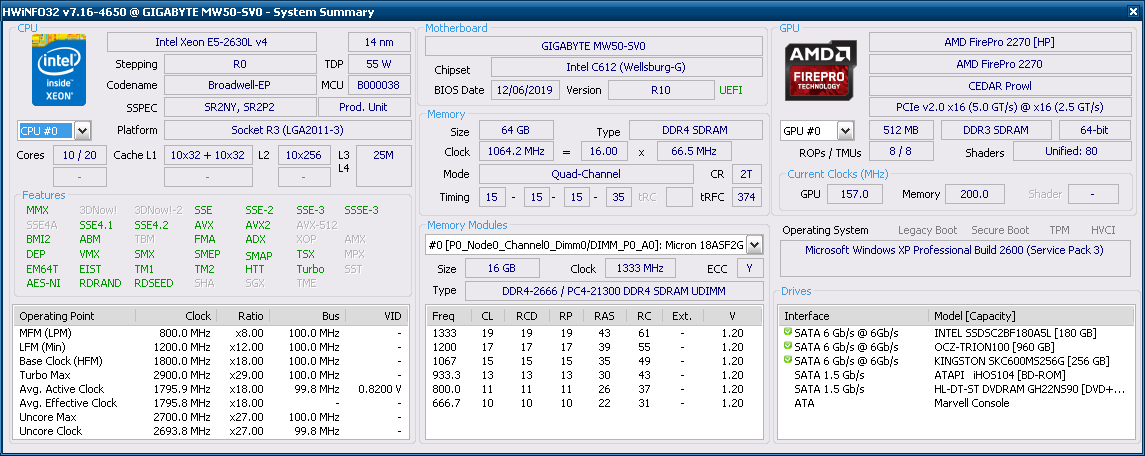Click the HVCI indicator label
The image size is (1145, 456).
1103,230
